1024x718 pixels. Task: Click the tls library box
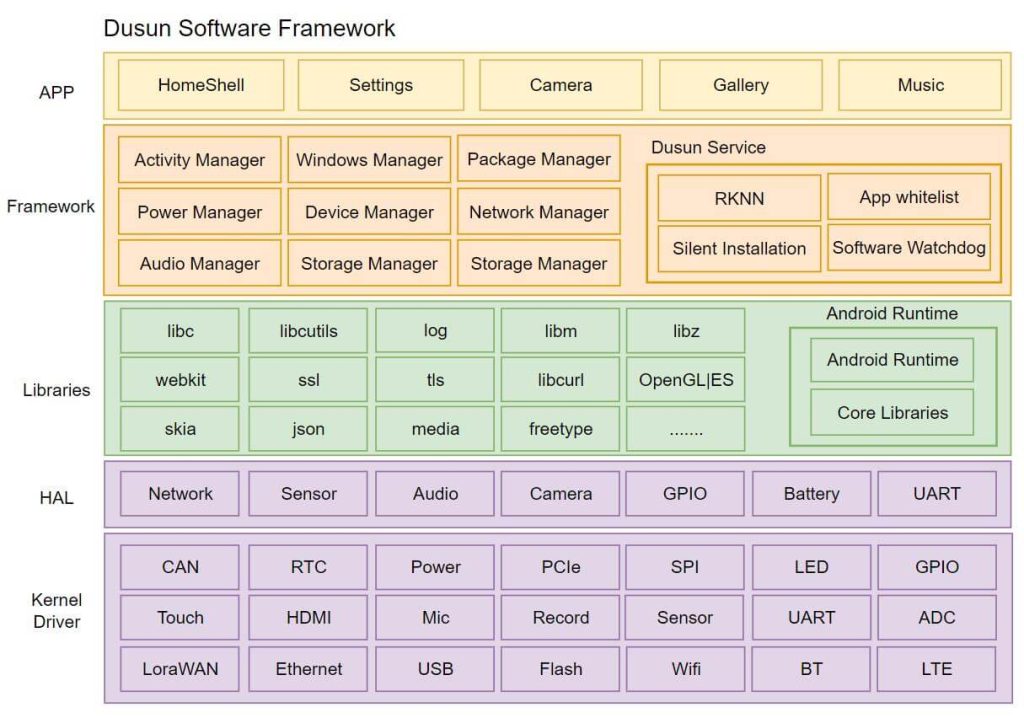pos(435,380)
